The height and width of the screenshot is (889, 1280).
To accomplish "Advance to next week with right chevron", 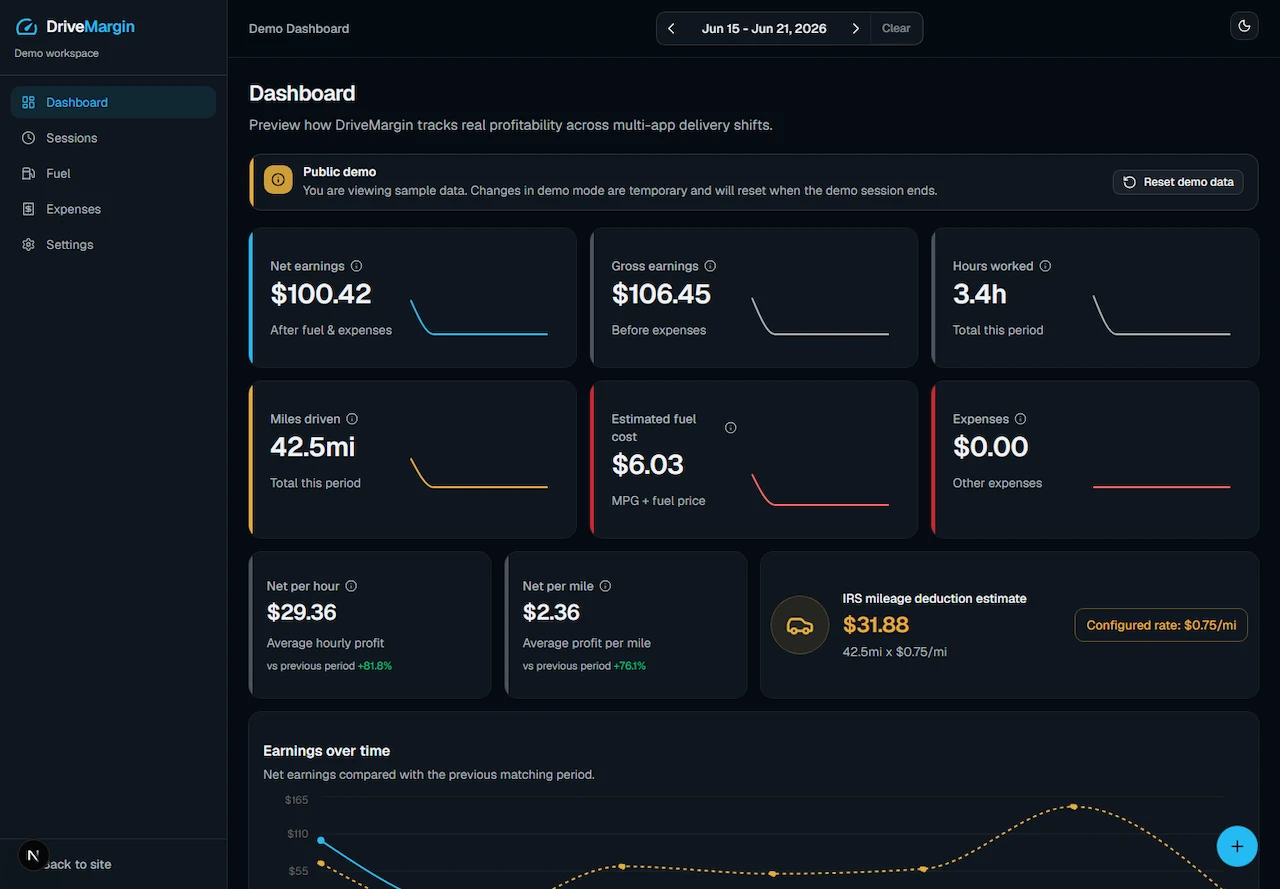I will (x=855, y=28).
